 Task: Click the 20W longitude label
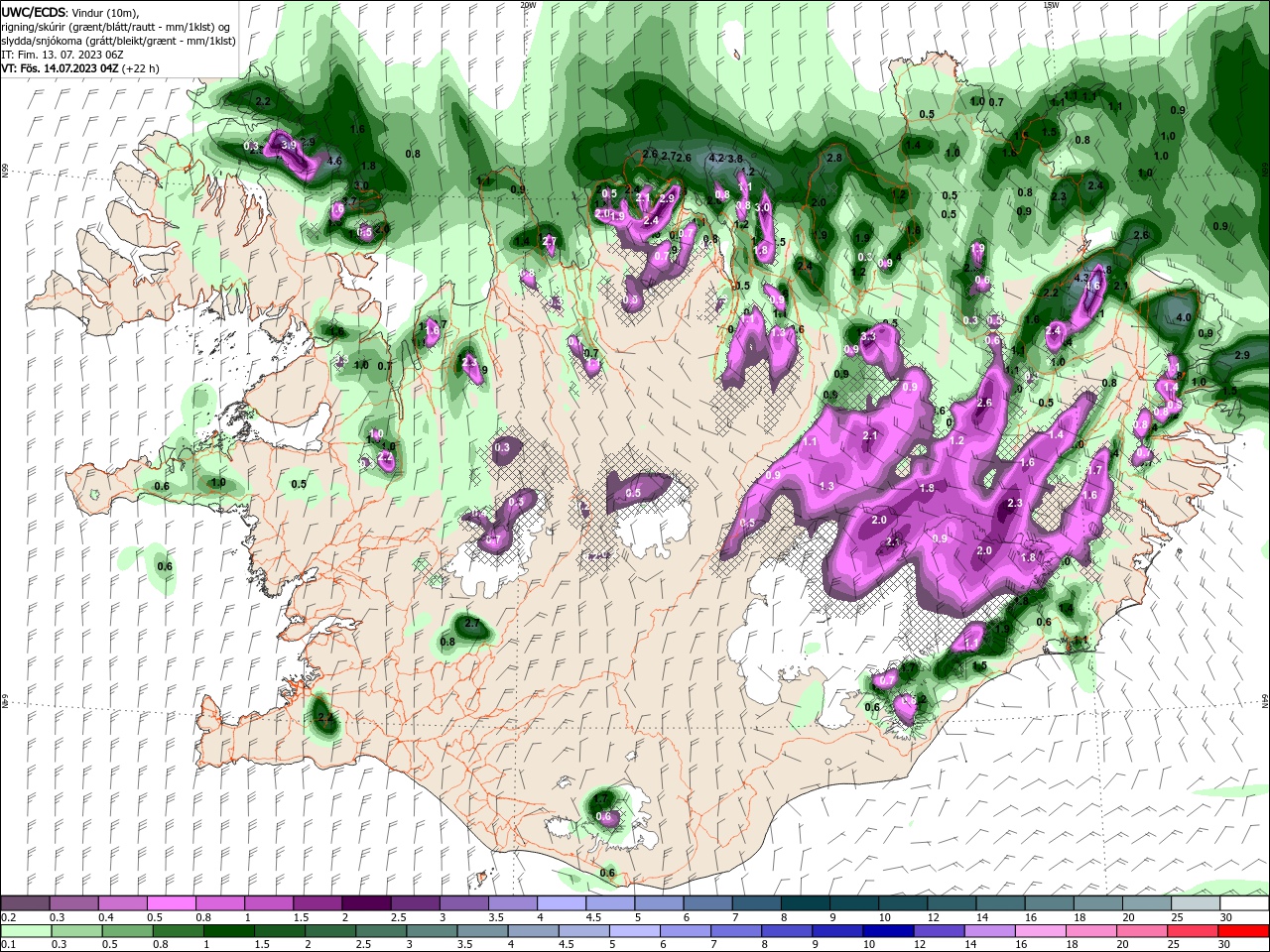tap(528, 4)
